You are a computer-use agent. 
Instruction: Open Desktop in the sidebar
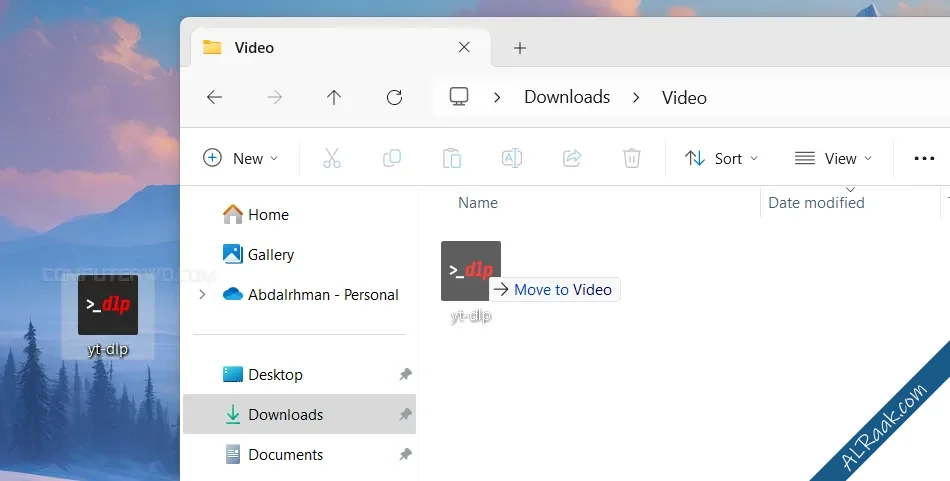262,374
